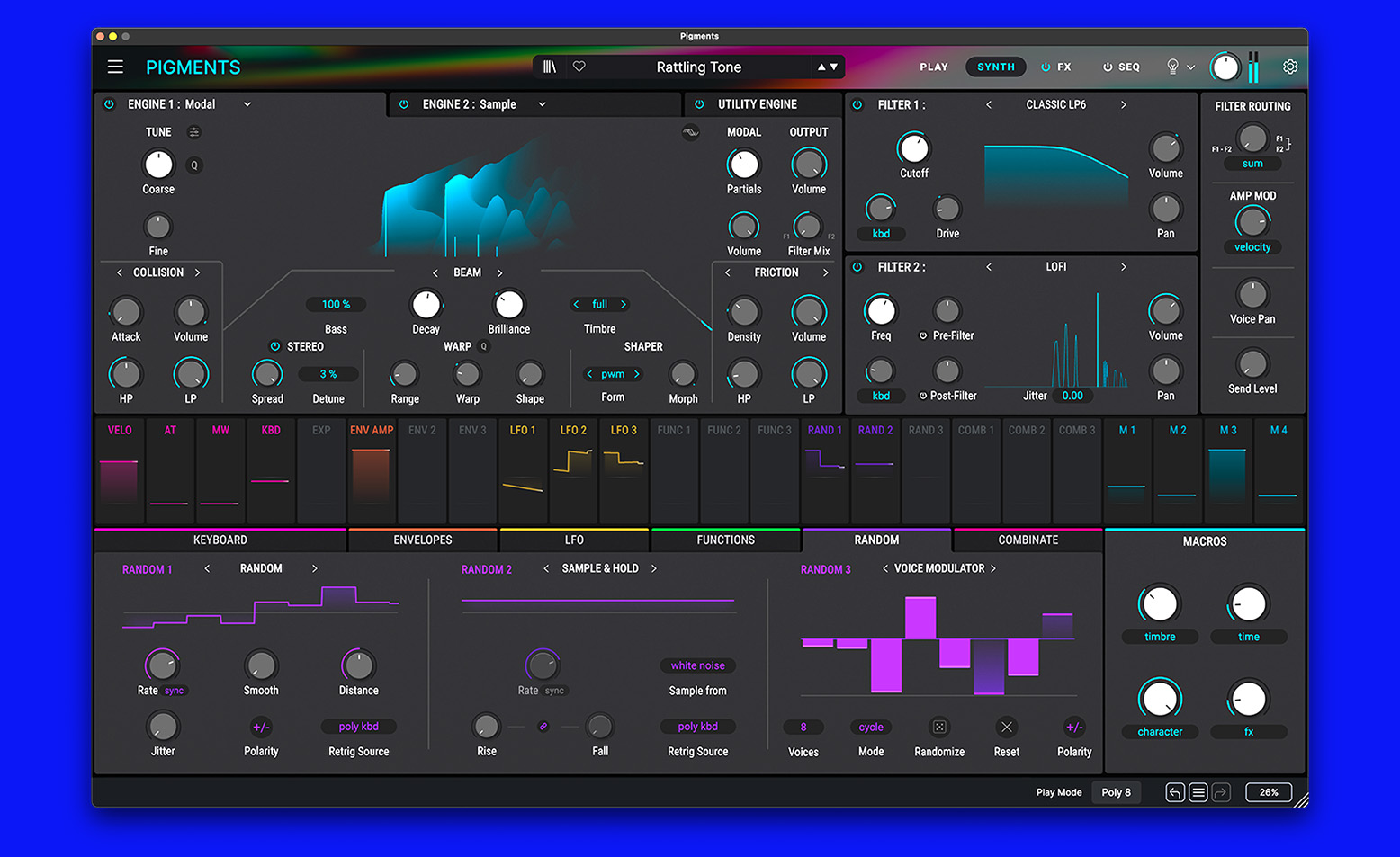
Task: Toggle Filter 2 power button
Action: coord(857,267)
